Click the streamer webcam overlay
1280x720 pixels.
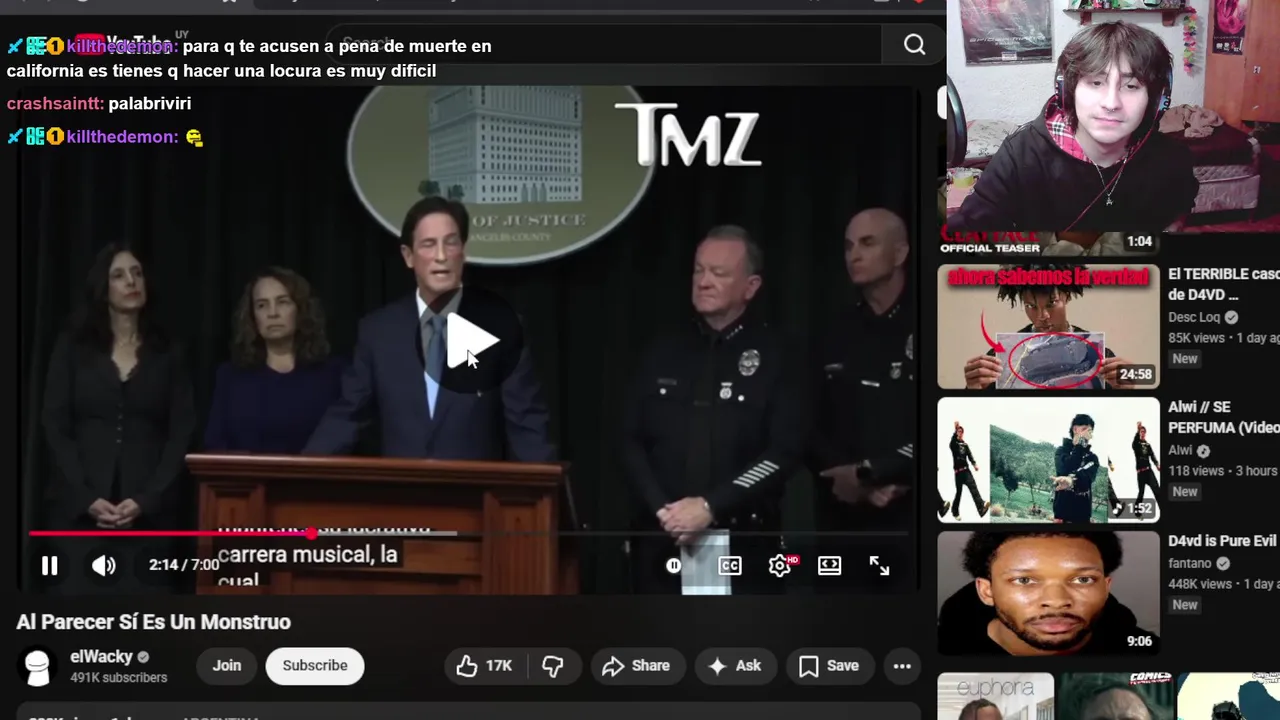click(1113, 115)
